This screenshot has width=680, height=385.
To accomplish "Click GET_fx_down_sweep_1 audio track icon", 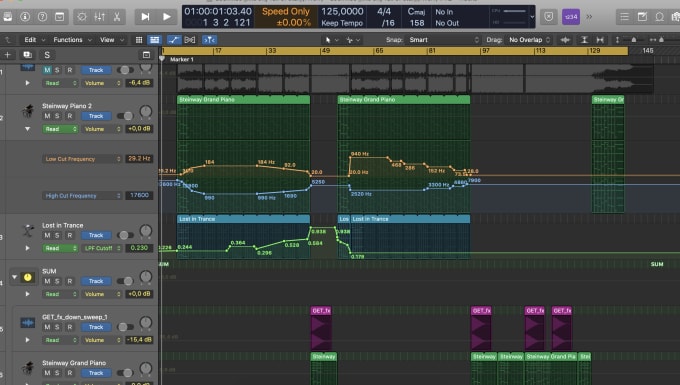I will [x=28, y=323].
